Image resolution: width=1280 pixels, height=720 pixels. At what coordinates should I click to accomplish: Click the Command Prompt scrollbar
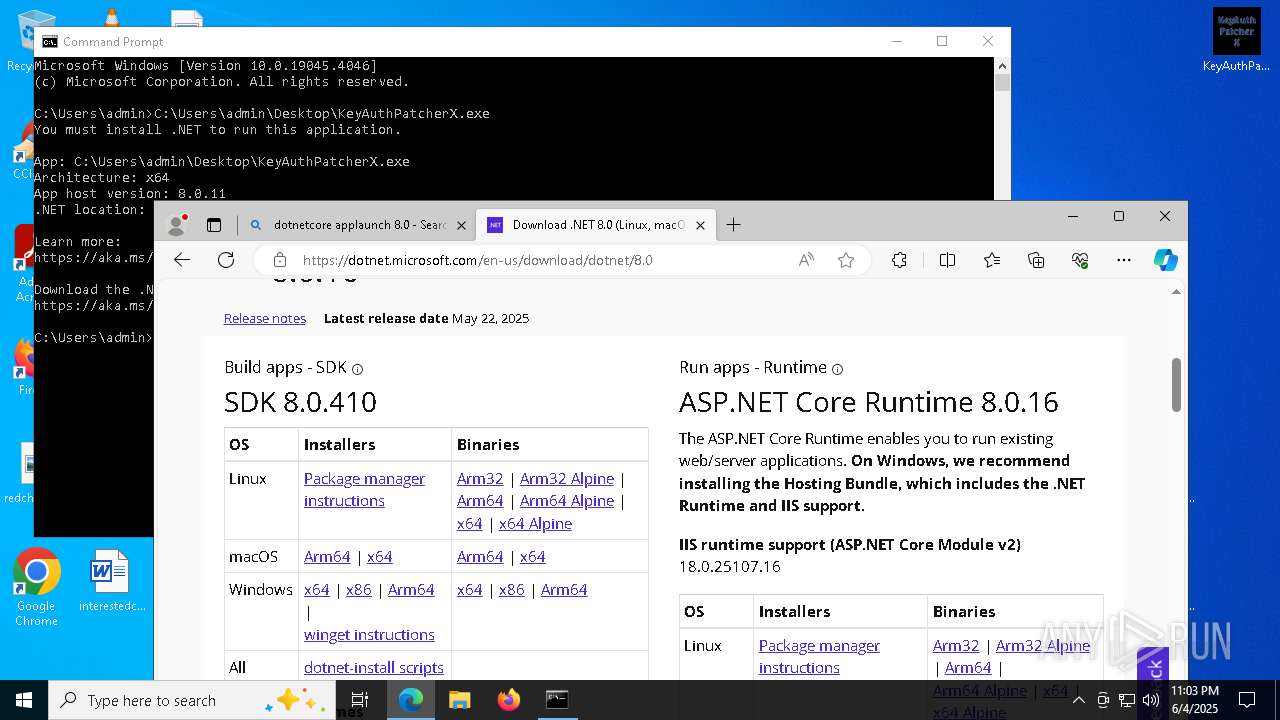pos(1002,82)
